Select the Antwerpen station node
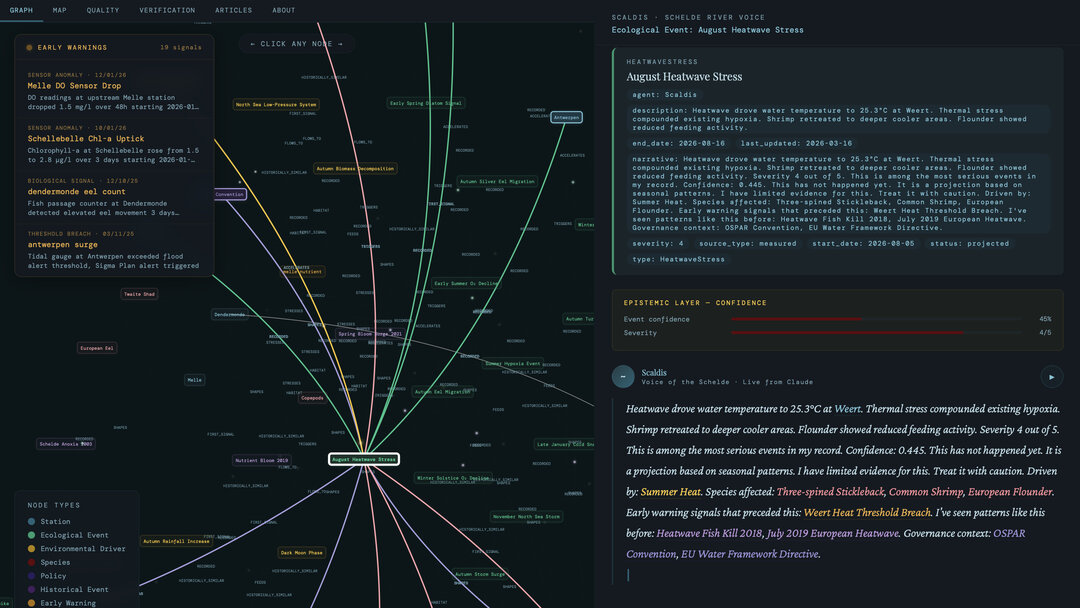 coord(566,118)
